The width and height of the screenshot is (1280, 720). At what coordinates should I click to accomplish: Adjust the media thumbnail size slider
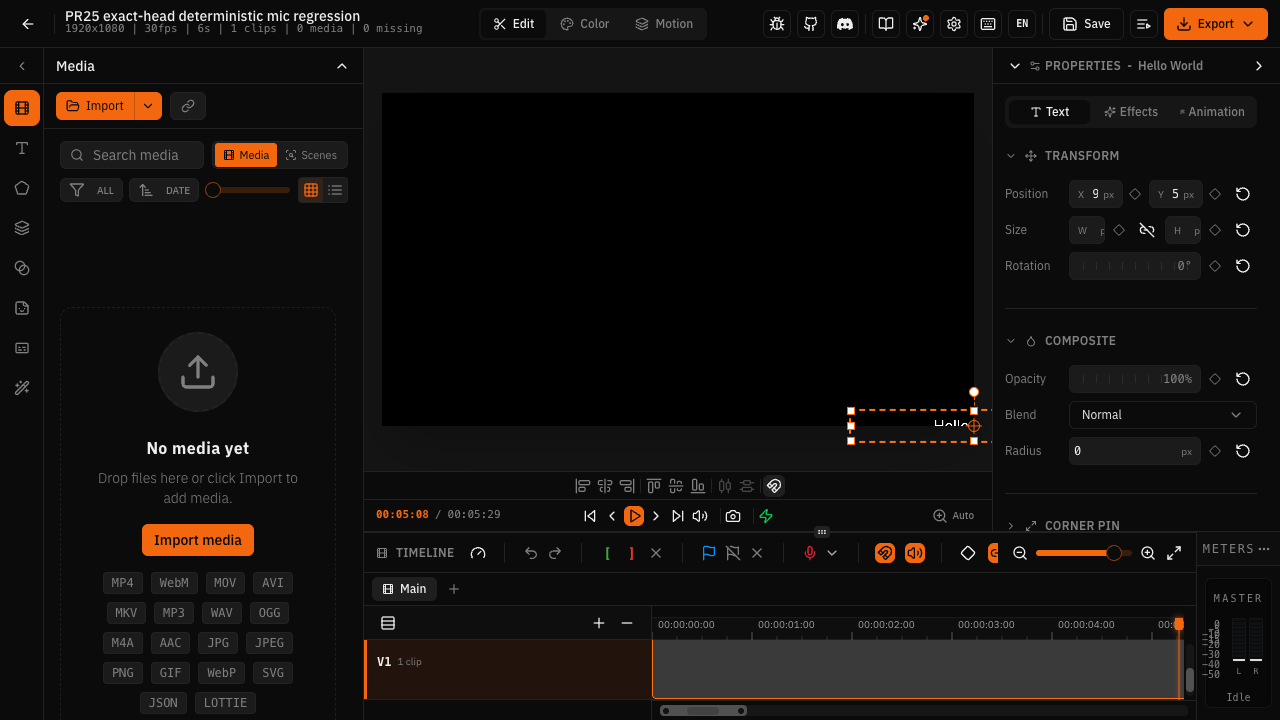pyautogui.click(x=247, y=190)
